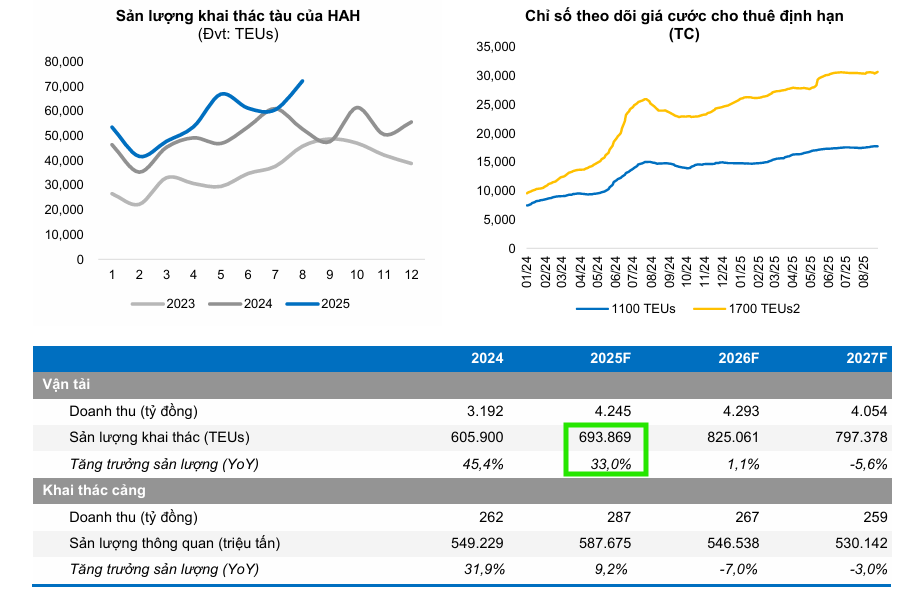Select the 33,0% growth cell
Screen dimensions: 906x593
(611, 463)
